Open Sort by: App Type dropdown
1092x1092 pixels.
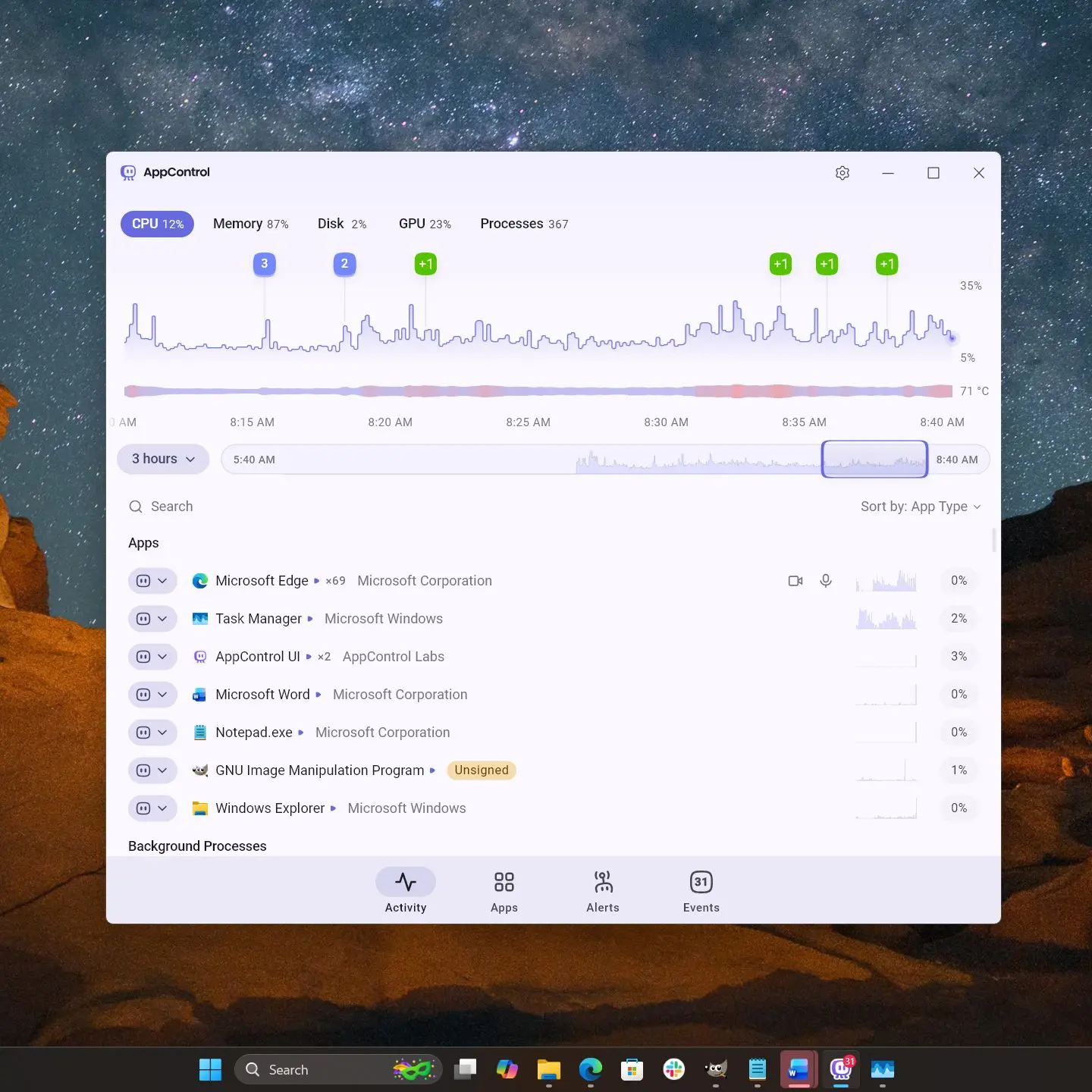pyautogui.click(x=921, y=507)
